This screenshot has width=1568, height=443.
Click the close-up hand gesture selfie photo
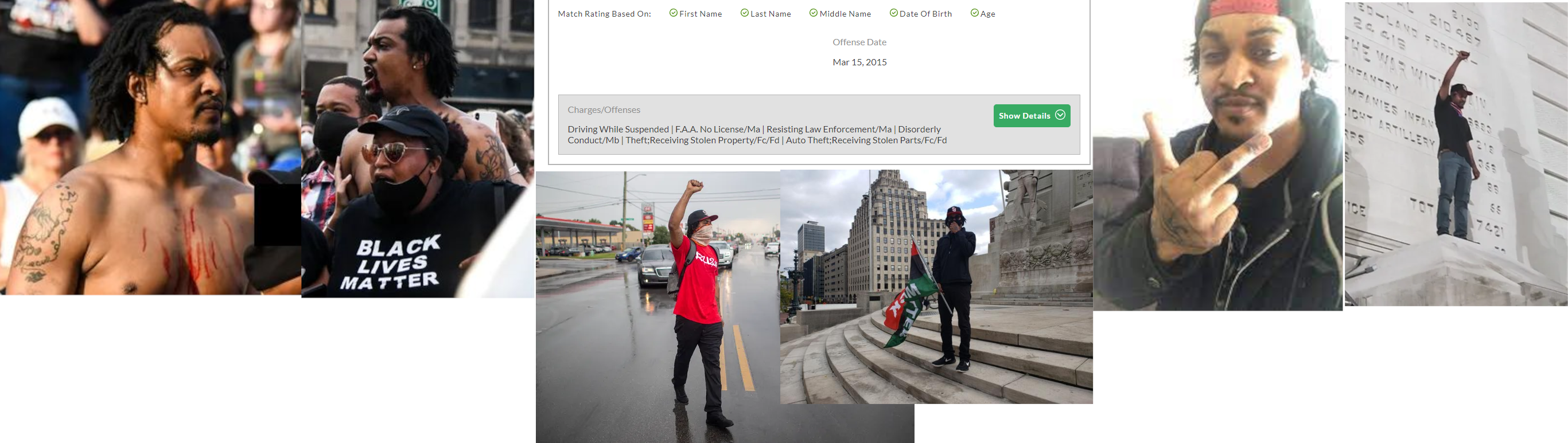coord(1217,155)
